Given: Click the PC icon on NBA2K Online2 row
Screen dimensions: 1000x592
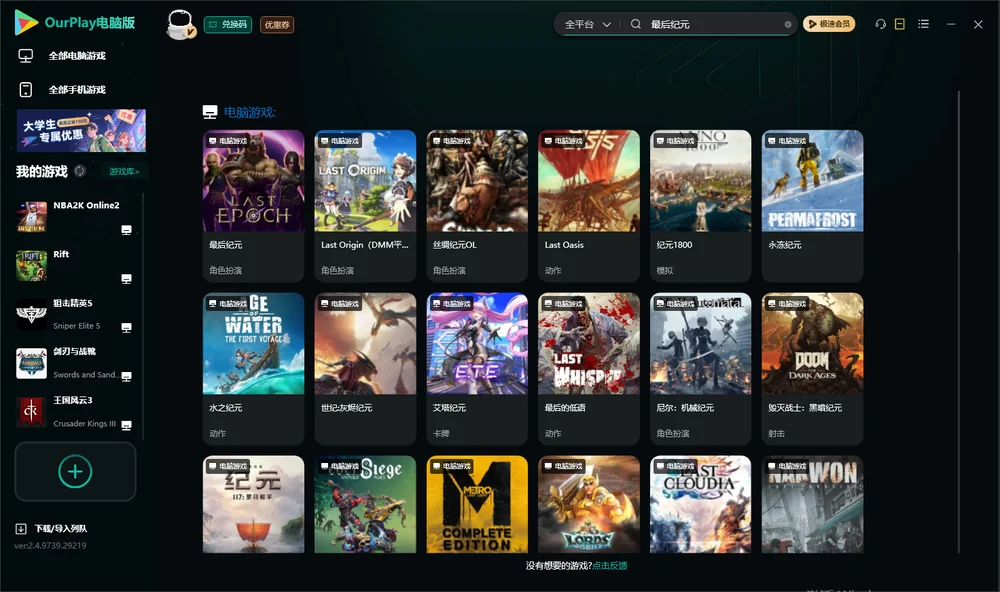Looking at the screenshot, I should 126,230.
